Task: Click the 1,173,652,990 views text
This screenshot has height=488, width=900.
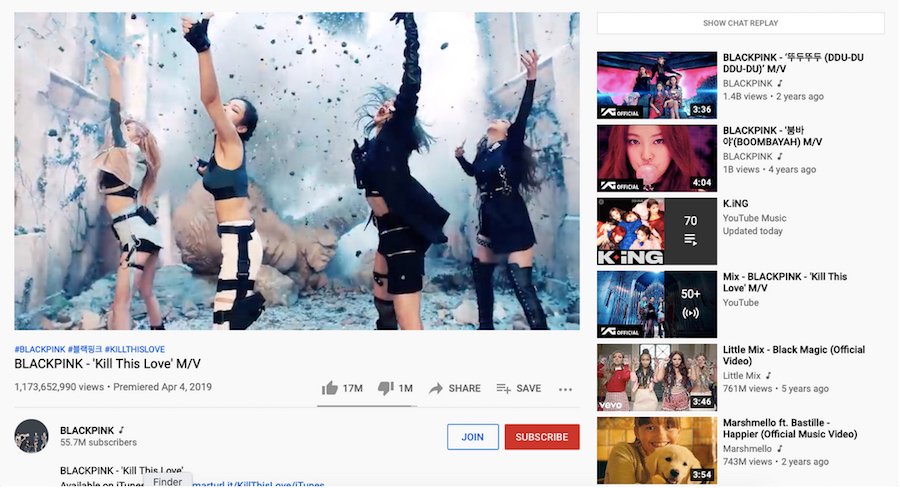Action: click(x=59, y=387)
